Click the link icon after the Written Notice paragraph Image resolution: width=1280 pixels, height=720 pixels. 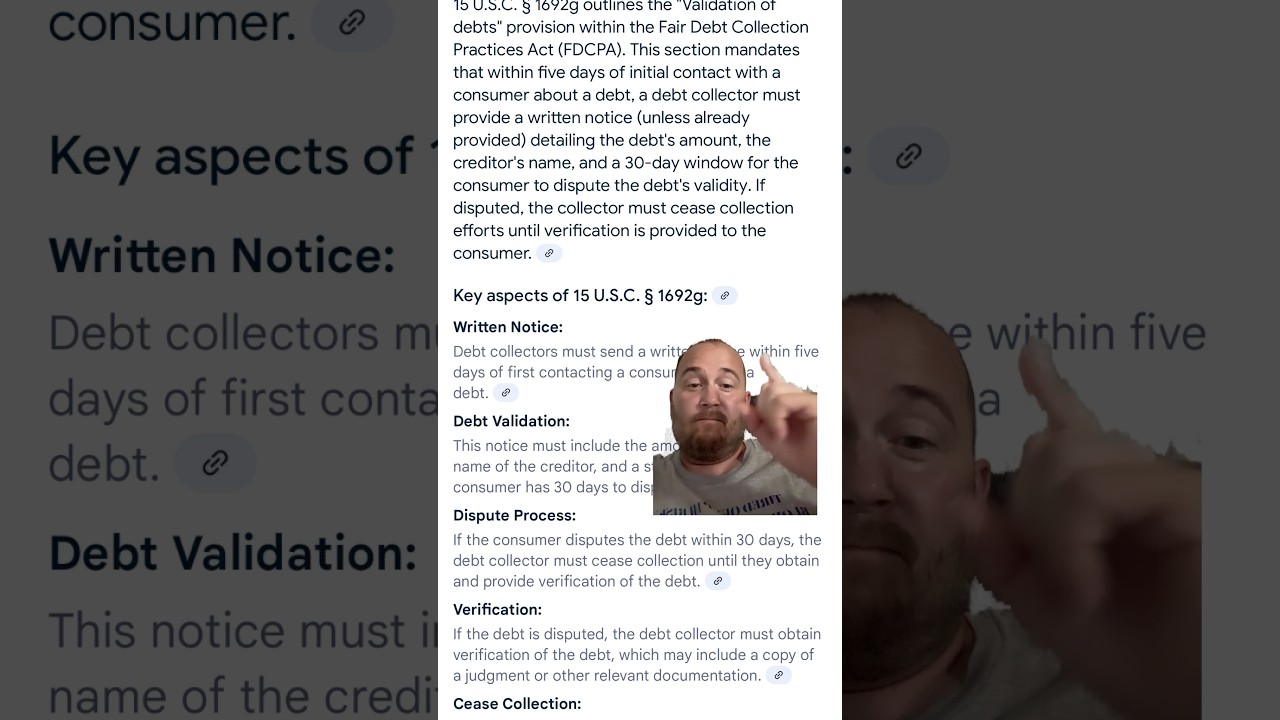pos(506,393)
